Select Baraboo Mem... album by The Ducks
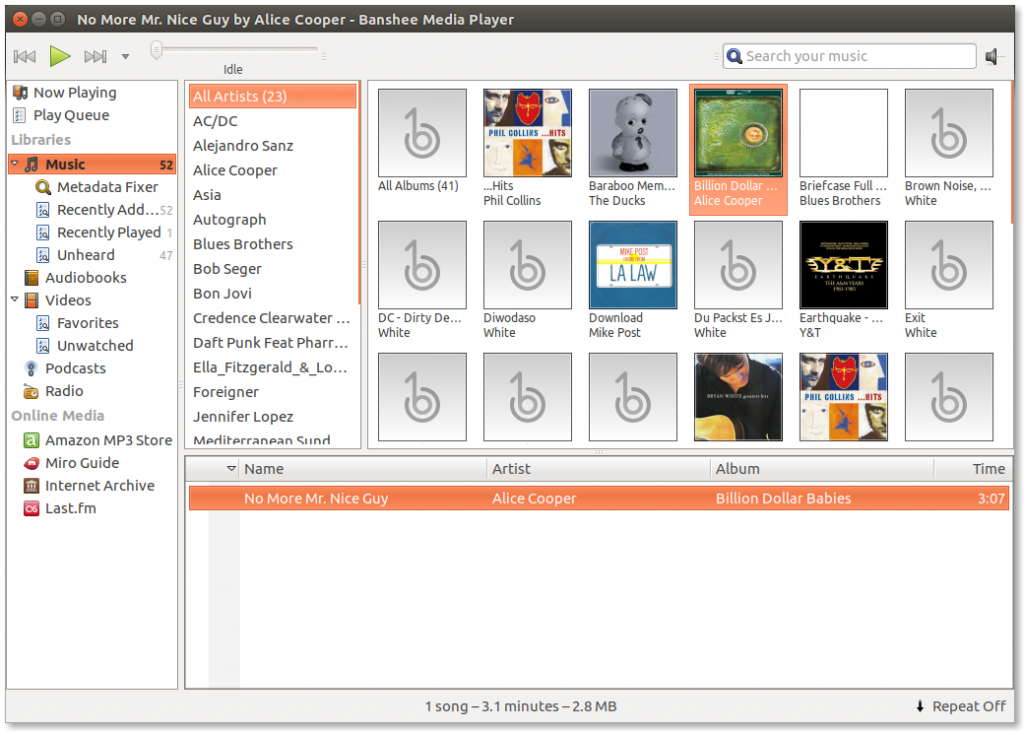The width and height of the screenshot is (1024, 732). pyautogui.click(x=633, y=133)
